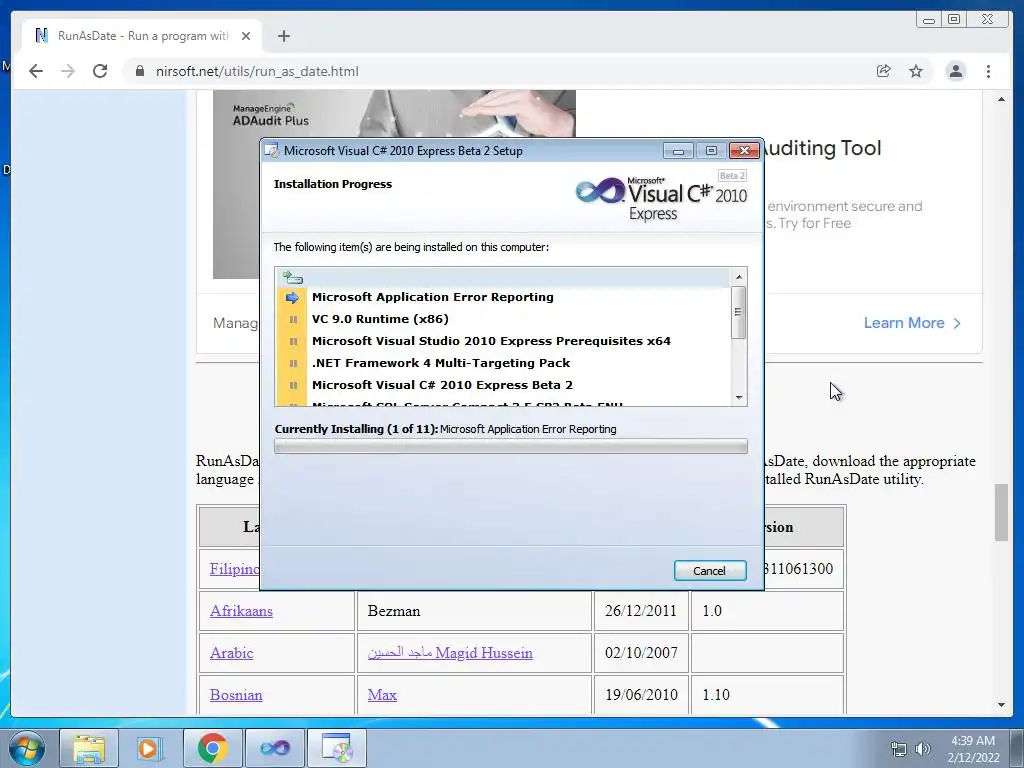1024x768 pixels.
Task: Open the Learn More ad link
Action: (x=912, y=323)
